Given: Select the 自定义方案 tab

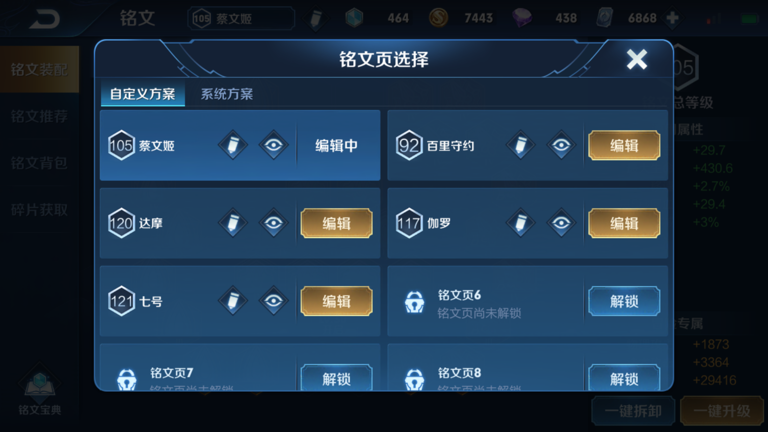Looking at the screenshot, I should 143,94.
